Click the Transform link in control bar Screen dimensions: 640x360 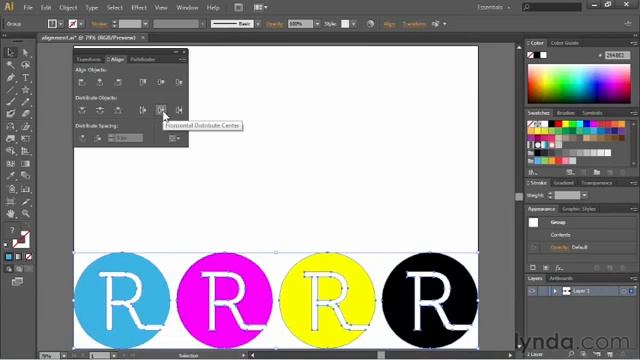click(x=414, y=24)
